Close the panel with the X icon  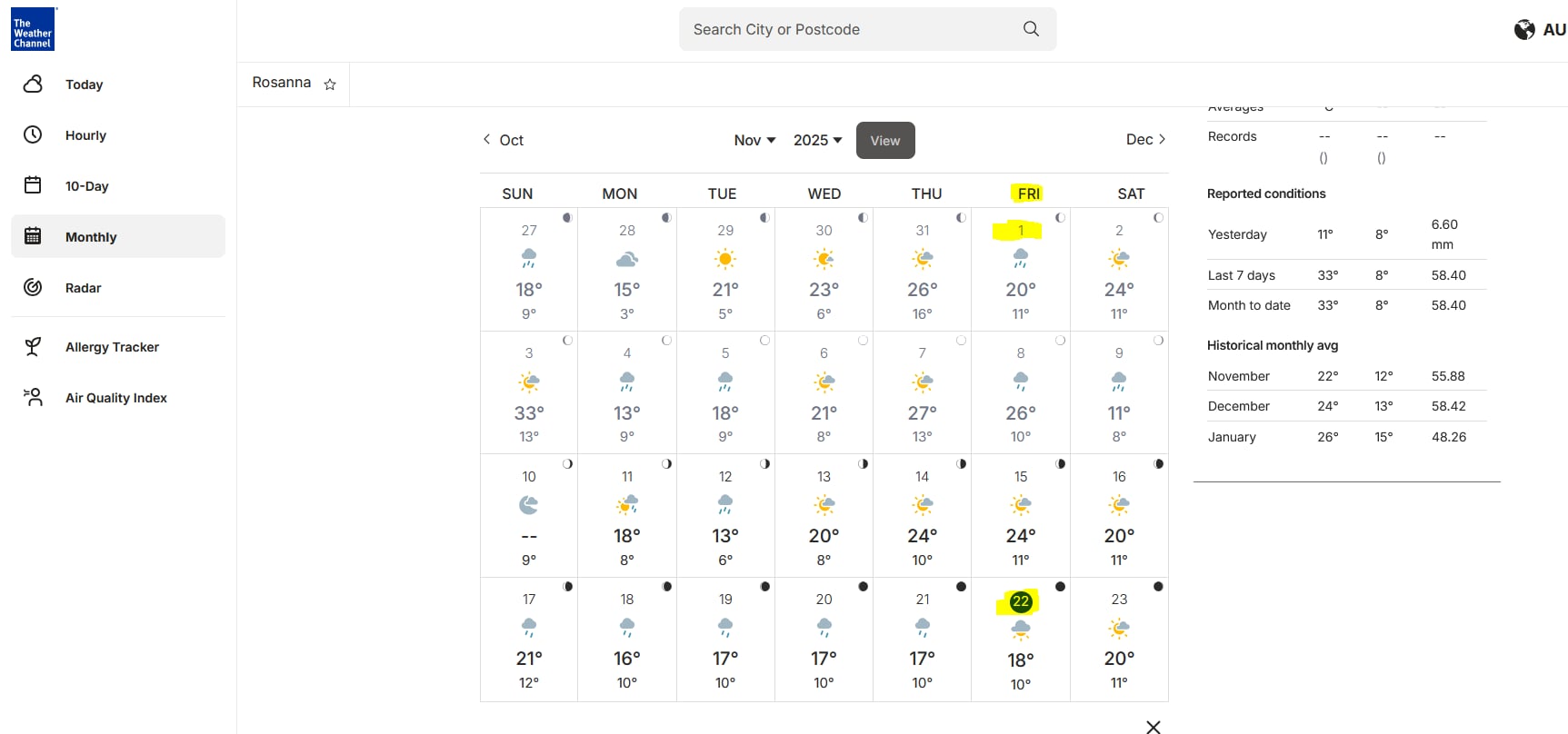[x=1153, y=726]
